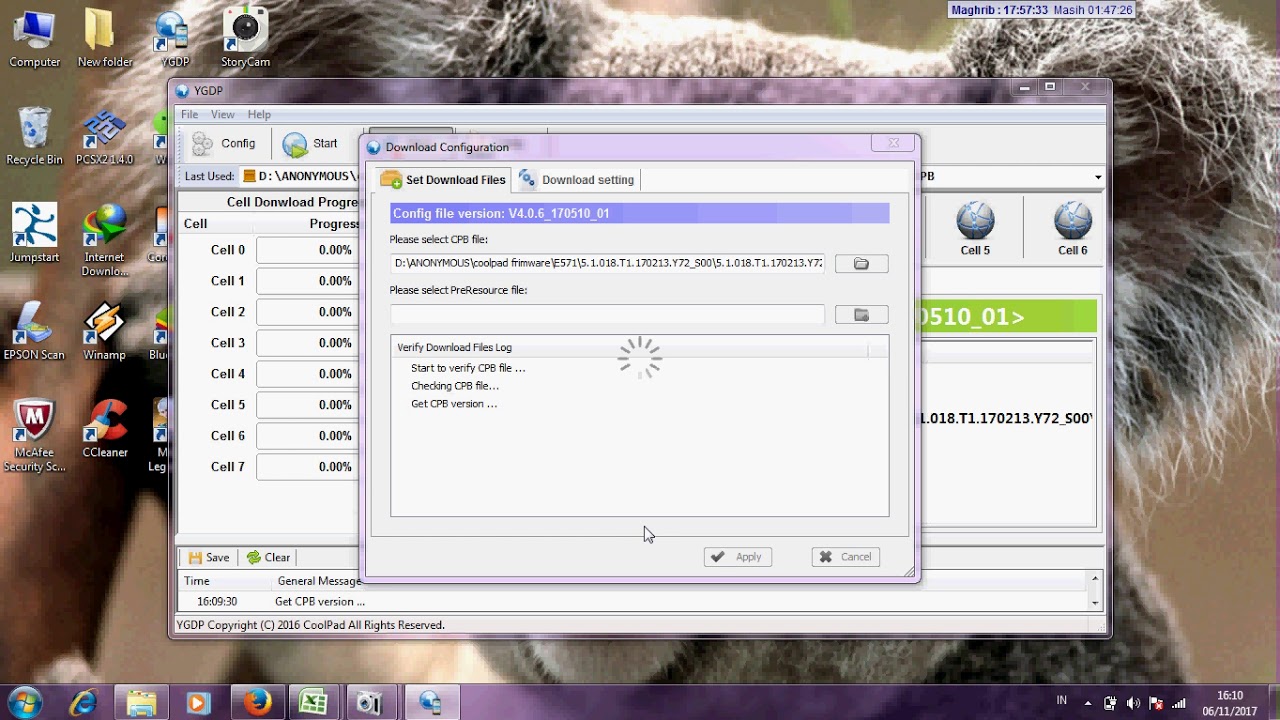Launch the Winamp desktop shortcut
Image resolution: width=1280 pixels, height=720 pixels.
(x=104, y=331)
